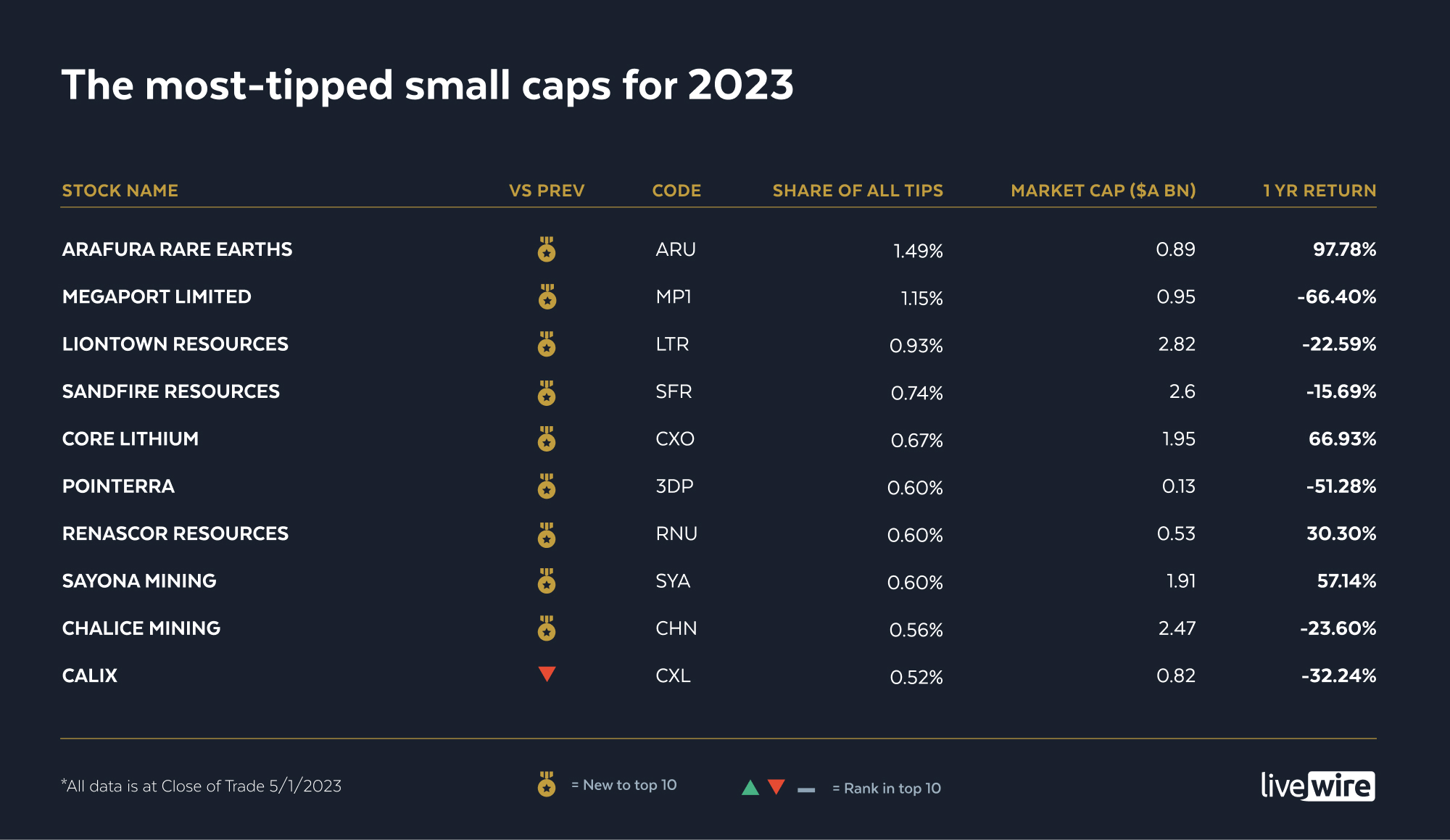Select the STOCK NAME column header
1450x840 pixels.
pos(120,191)
